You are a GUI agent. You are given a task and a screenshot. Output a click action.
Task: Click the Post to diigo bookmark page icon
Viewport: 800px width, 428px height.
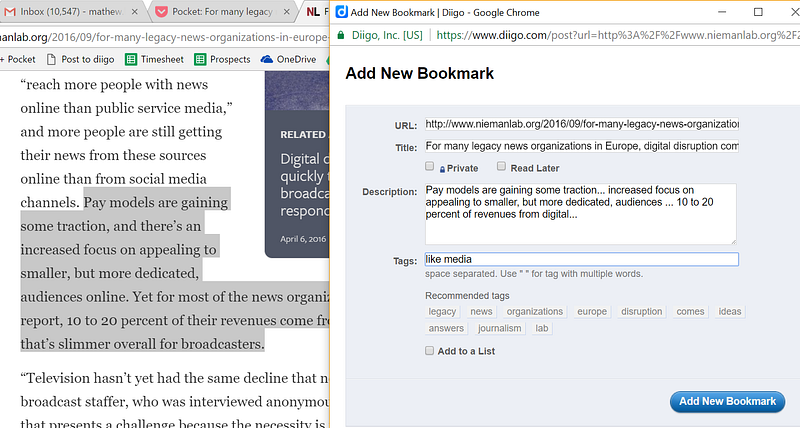[51, 60]
